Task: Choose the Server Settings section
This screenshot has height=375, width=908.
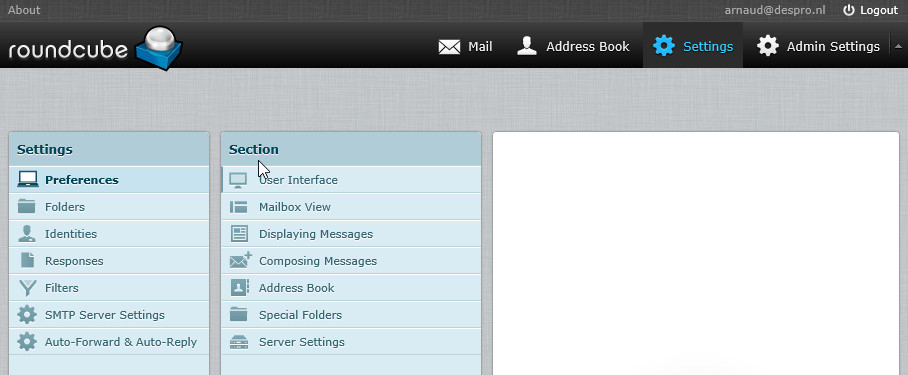Action: point(351,342)
